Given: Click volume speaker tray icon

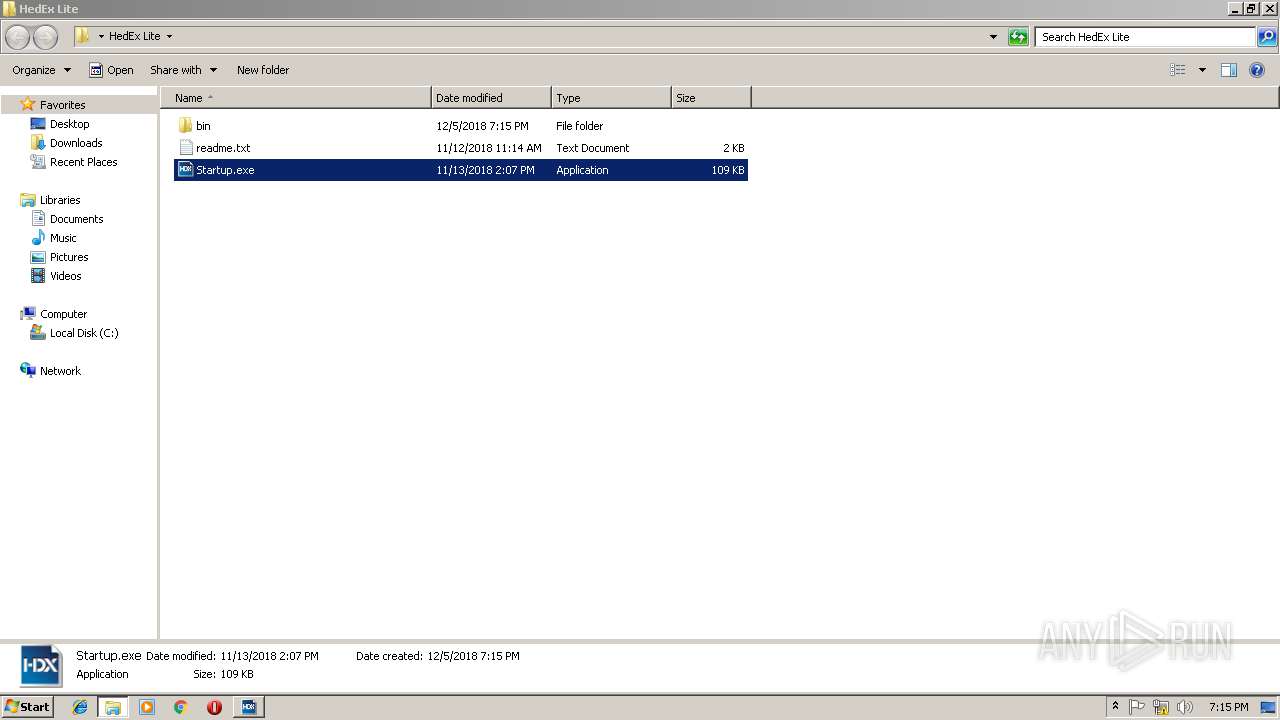Looking at the screenshot, I should 1185,707.
